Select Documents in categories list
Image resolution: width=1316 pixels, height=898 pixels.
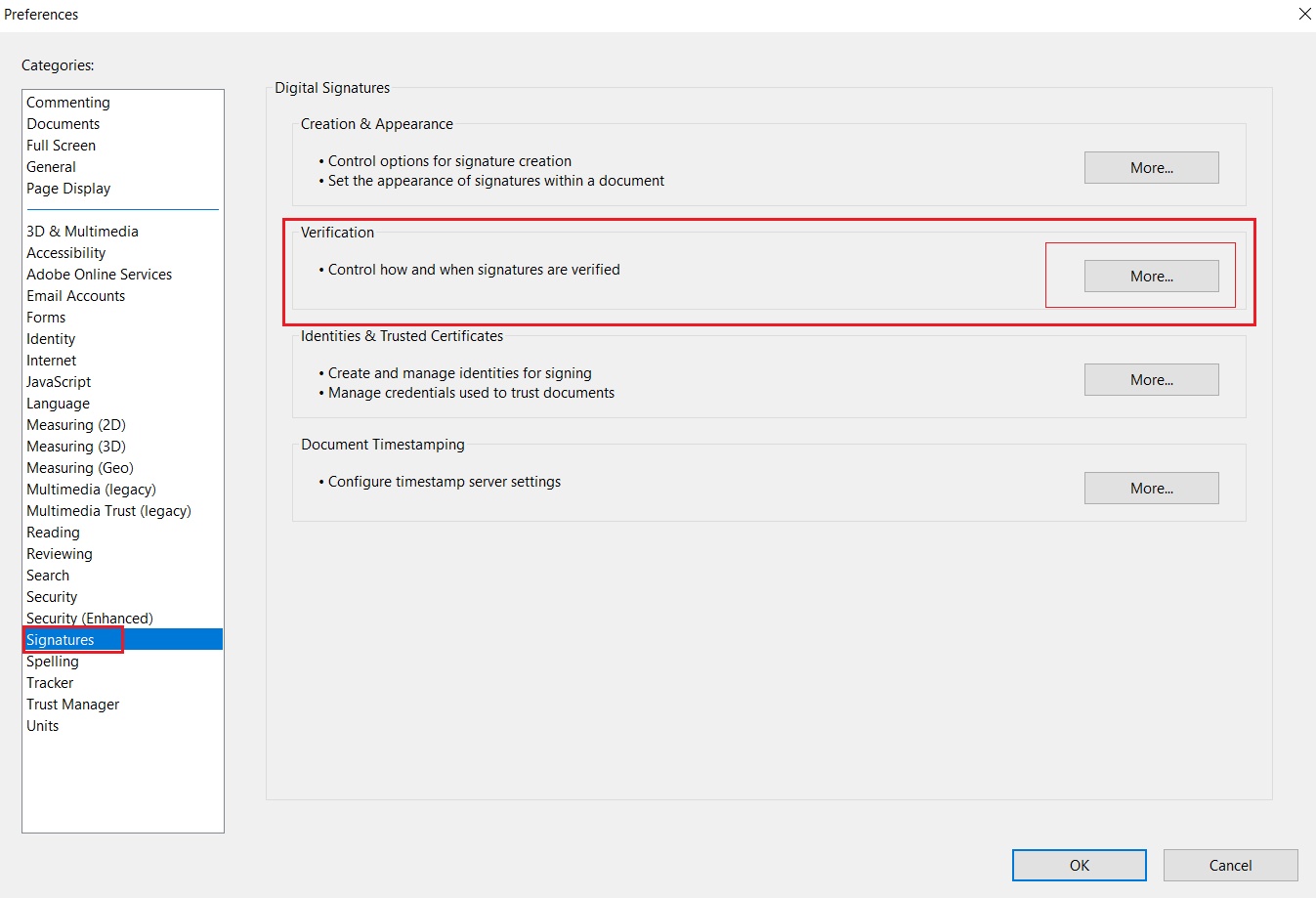[x=64, y=124]
